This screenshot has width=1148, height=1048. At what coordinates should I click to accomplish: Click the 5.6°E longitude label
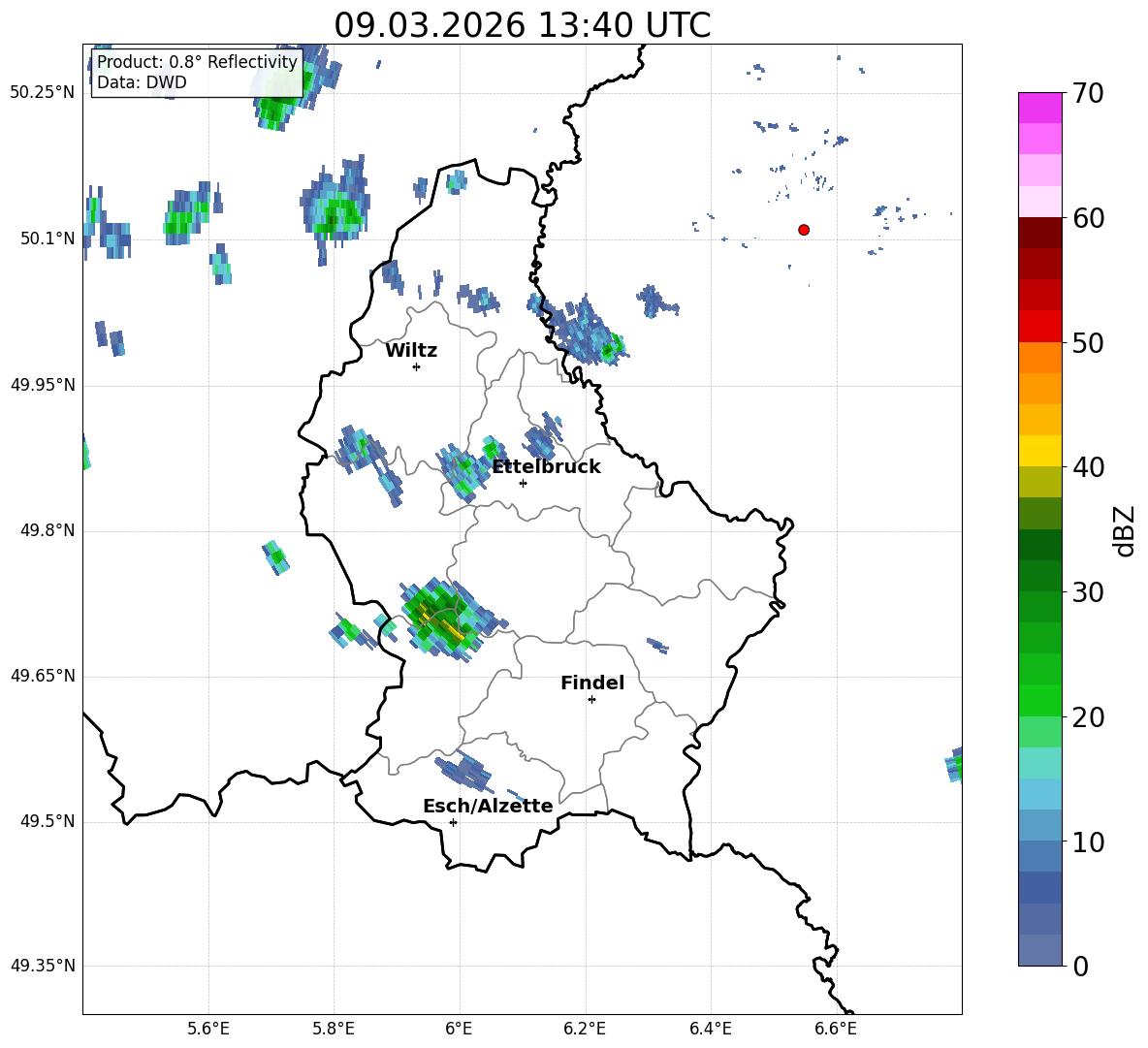pyautogui.click(x=208, y=1029)
